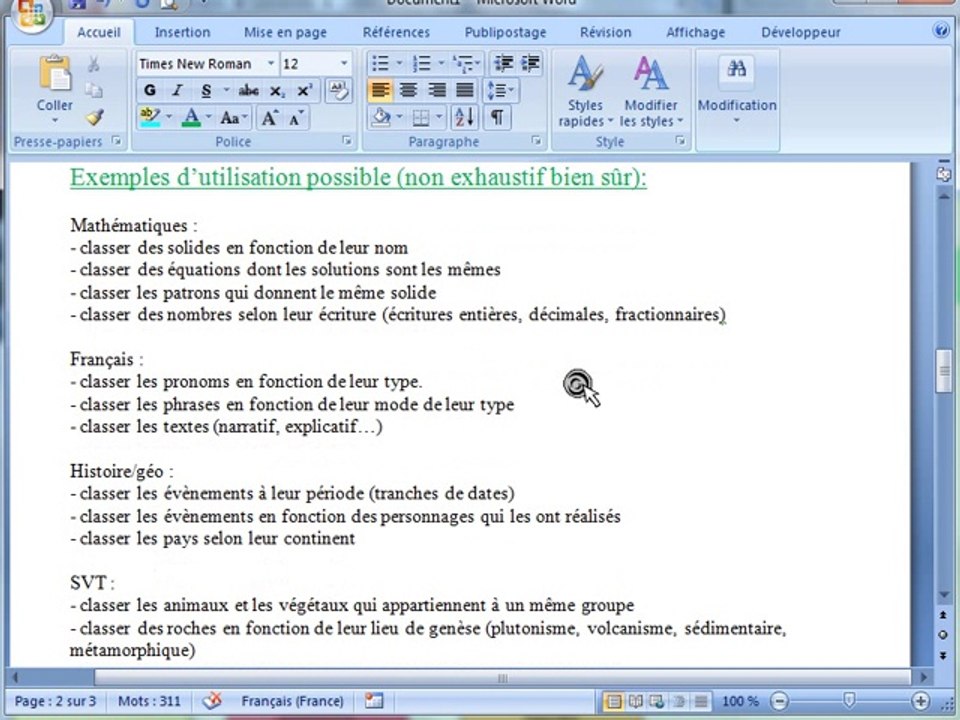Apply the text highlight color
960x720 pixels.
(150, 117)
